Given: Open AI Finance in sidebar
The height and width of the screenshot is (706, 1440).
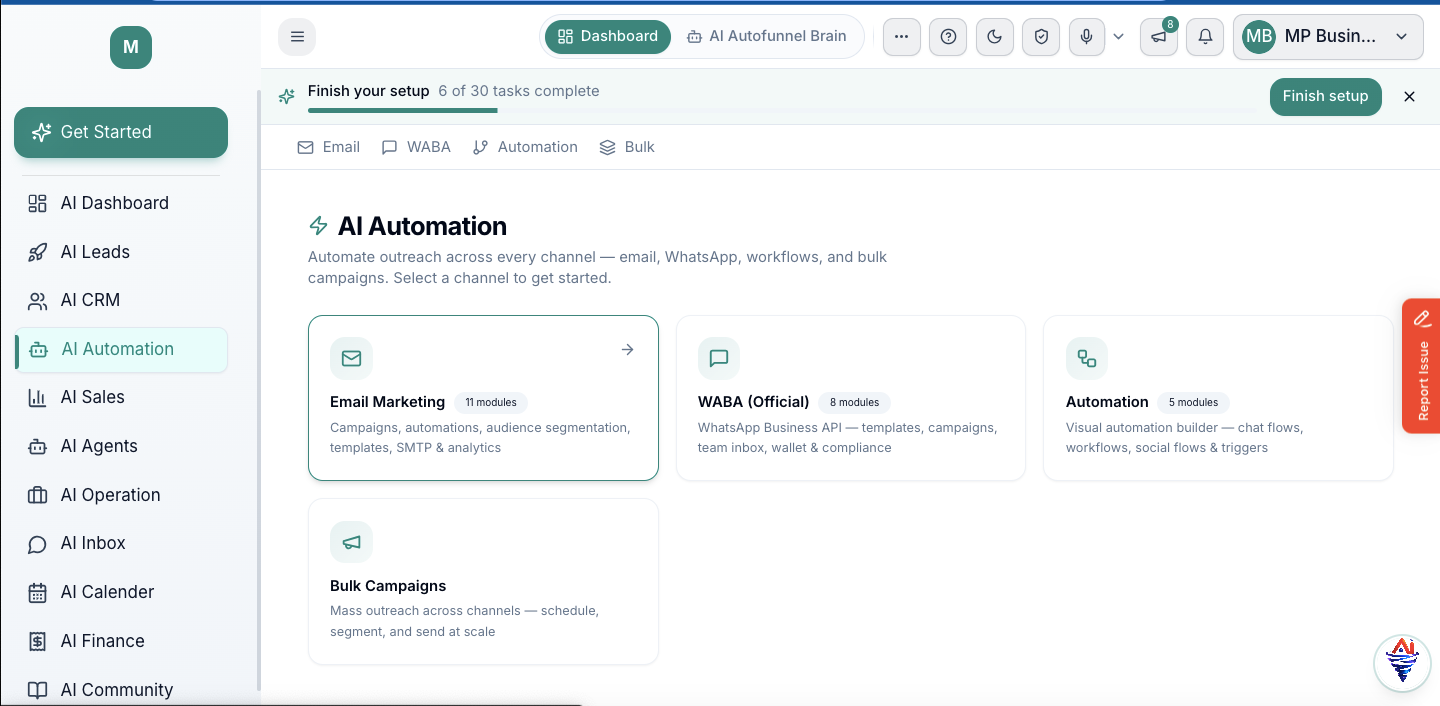Looking at the screenshot, I should click(121, 641).
